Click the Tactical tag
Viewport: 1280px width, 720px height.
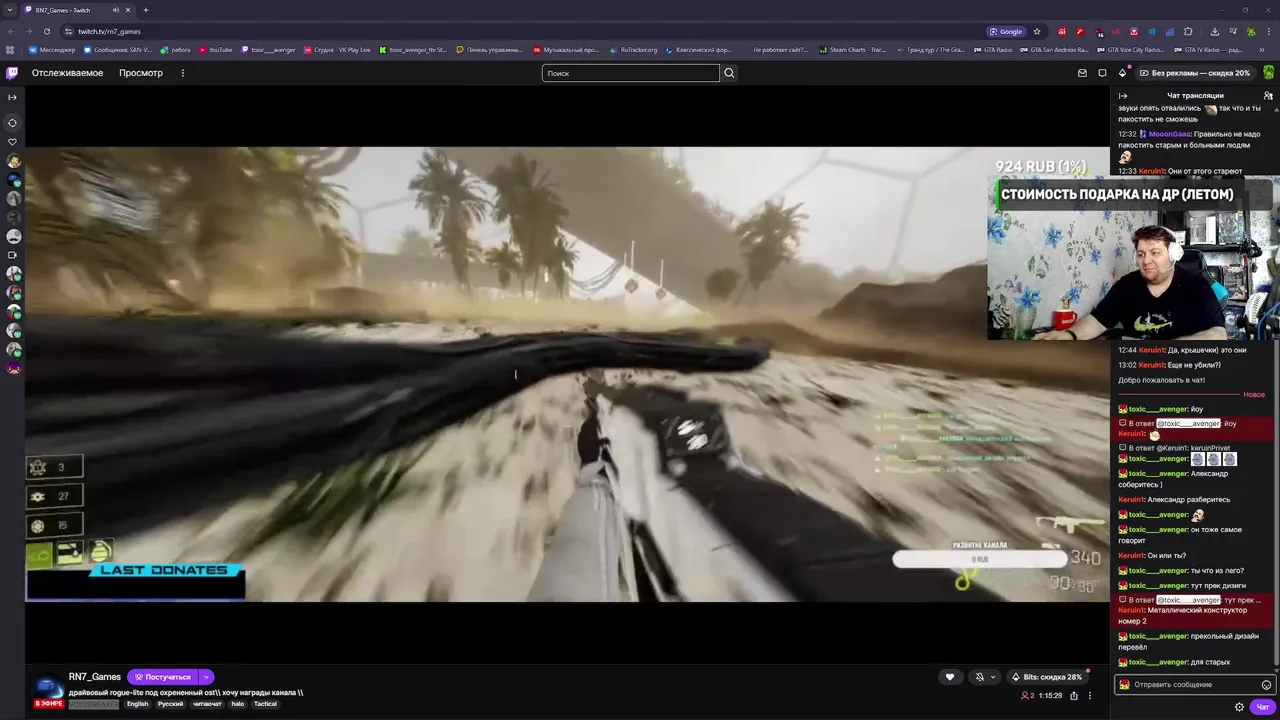point(265,704)
